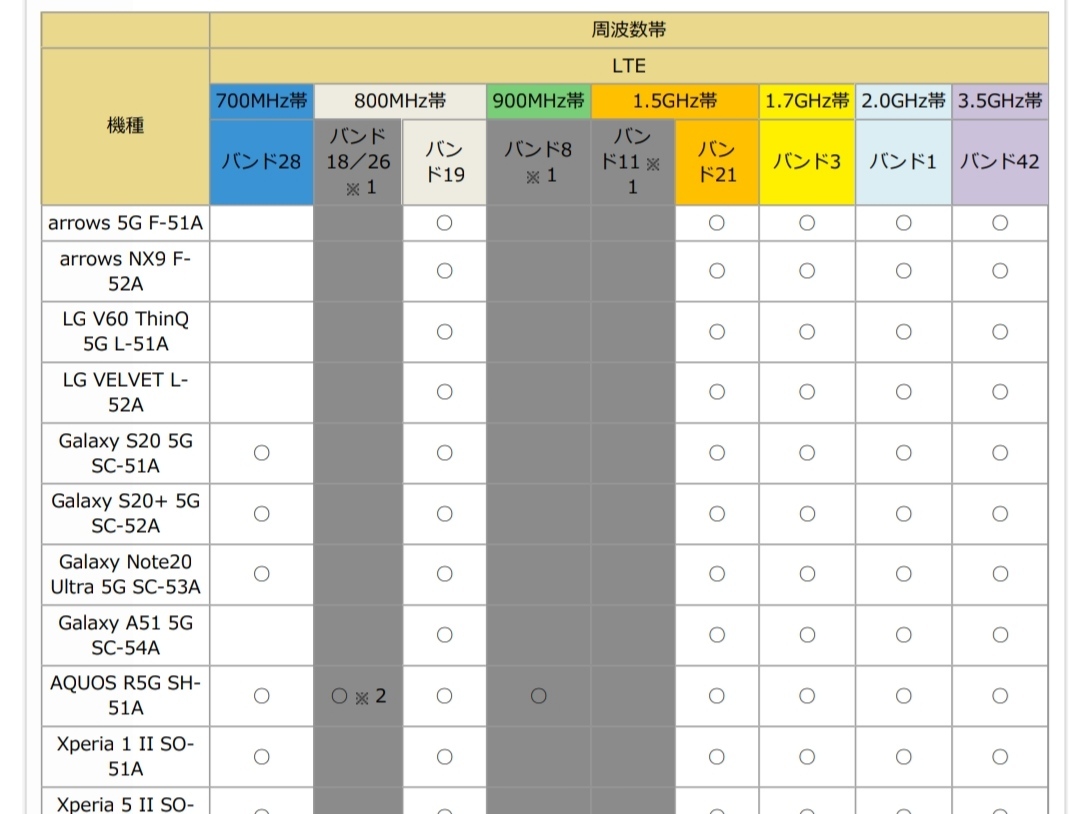Select the blue バンド28 header cell
1080x814 pixels.
[261, 162]
